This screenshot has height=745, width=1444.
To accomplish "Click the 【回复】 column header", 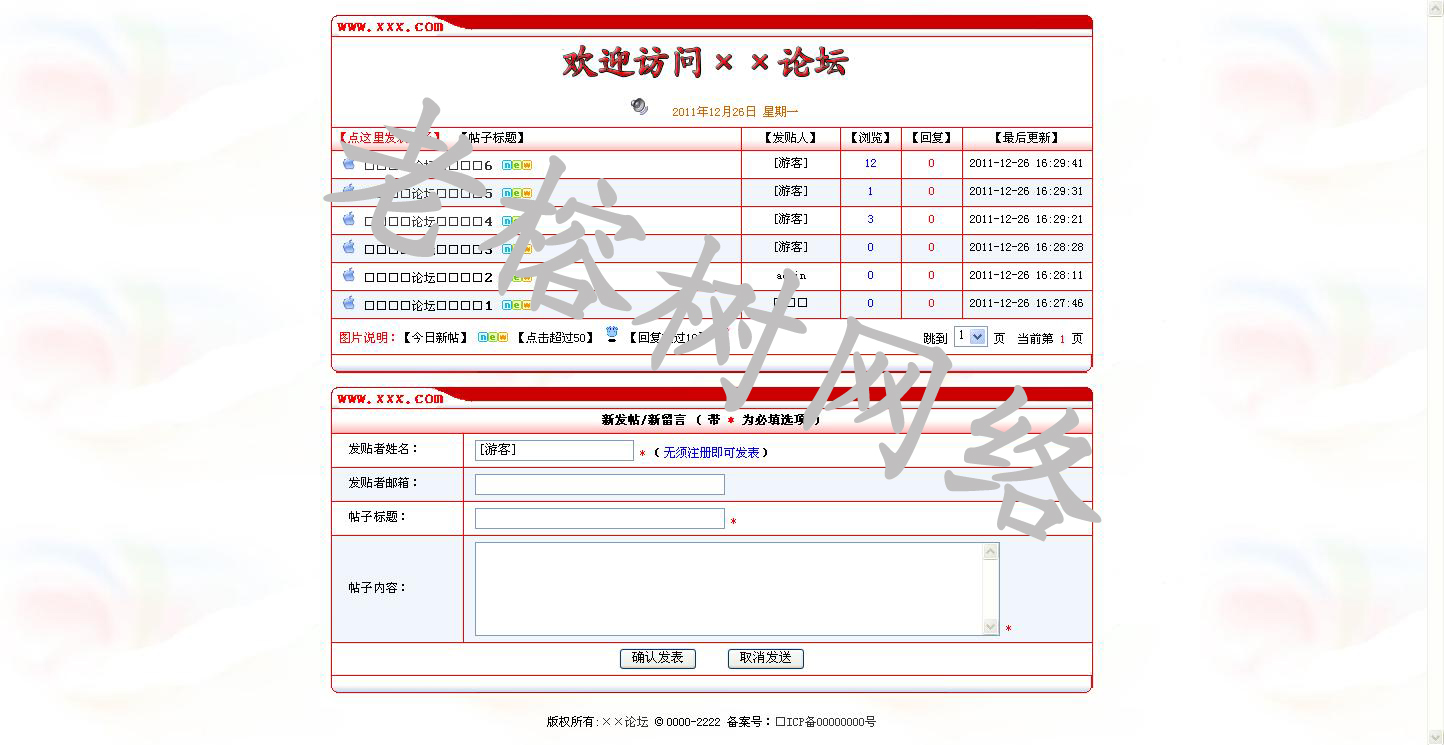I will [931, 138].
